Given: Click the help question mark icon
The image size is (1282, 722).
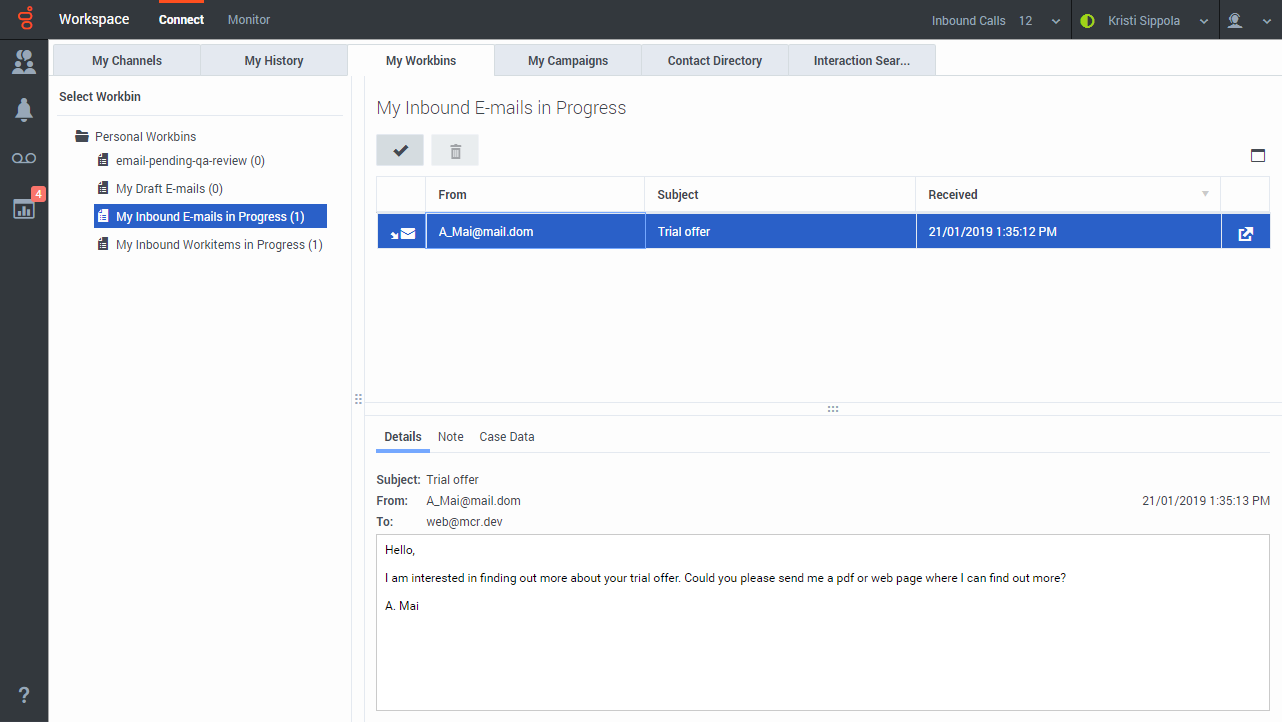Looking at the screenshot, I should (24, 695).
